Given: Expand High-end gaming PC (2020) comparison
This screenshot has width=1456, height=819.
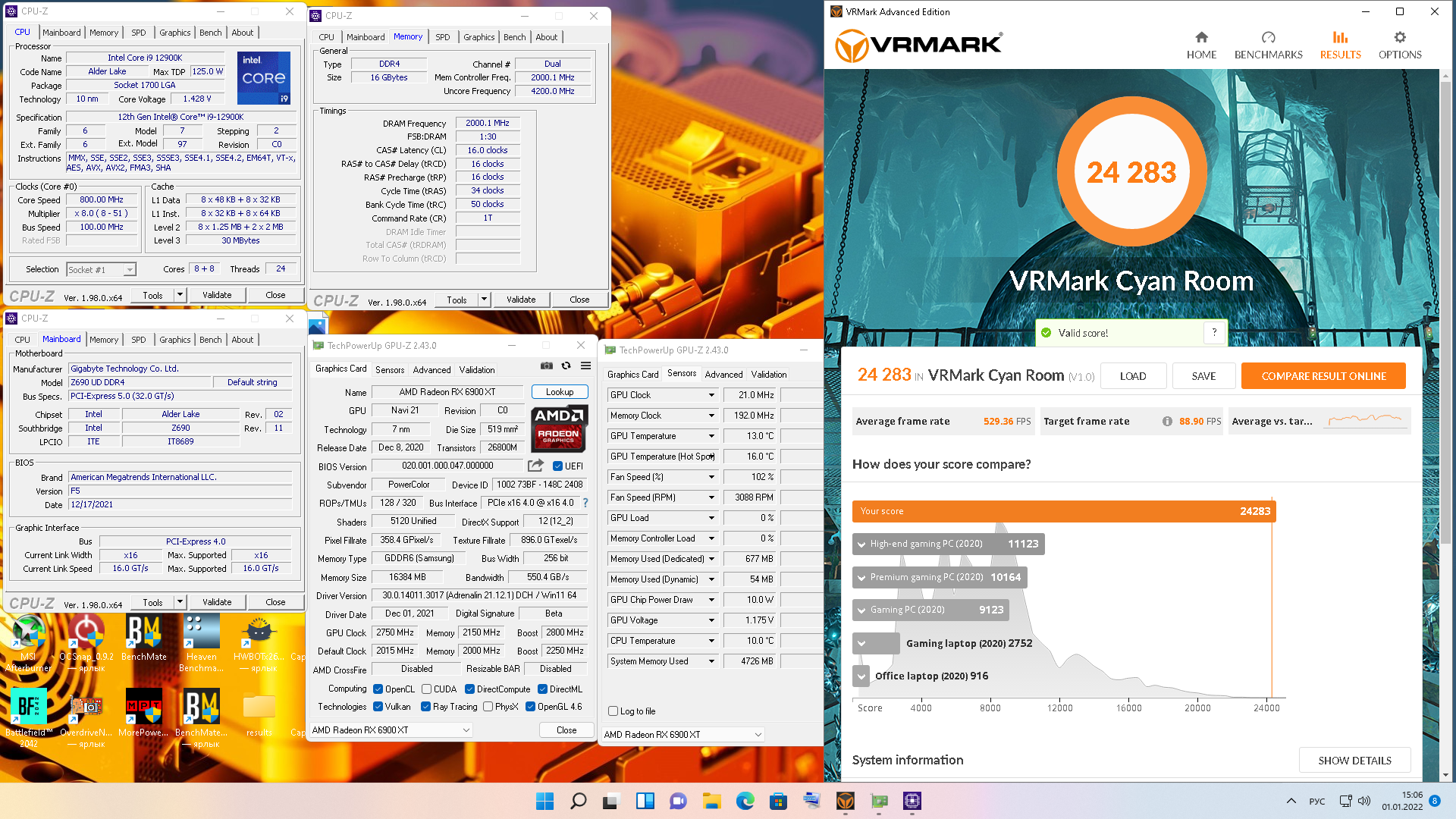Looking at the screenshot, I should pos(861,544).
